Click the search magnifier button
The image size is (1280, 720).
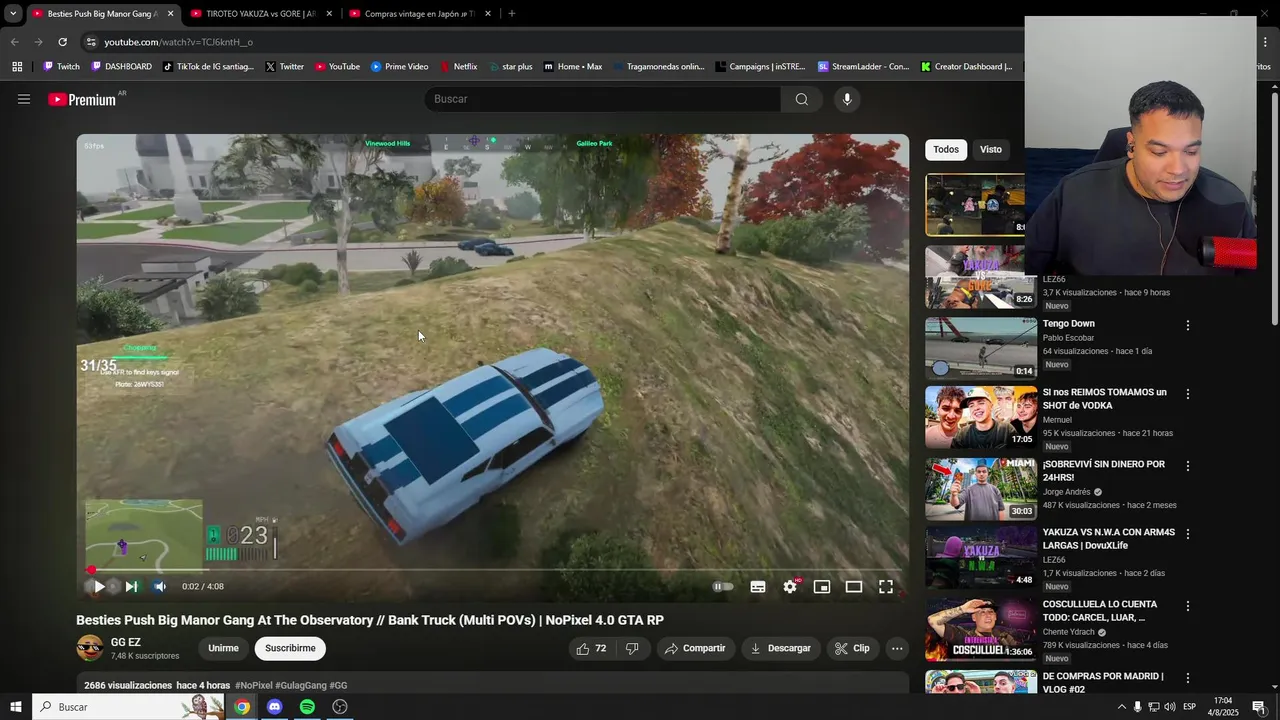(x=802, y=99)
